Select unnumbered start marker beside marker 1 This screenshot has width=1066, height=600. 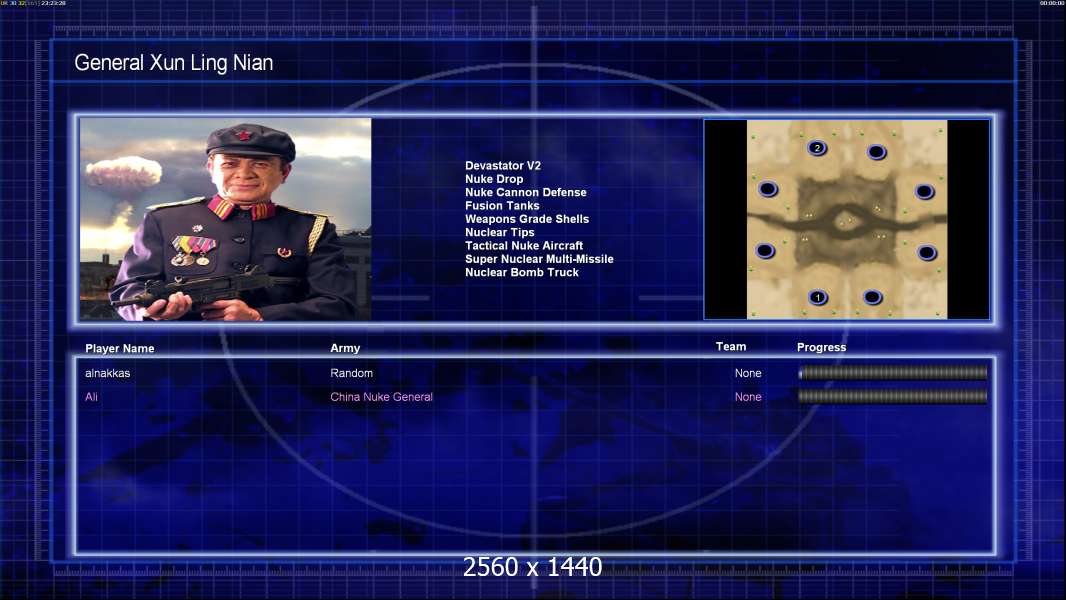click(x=872, y=297)
